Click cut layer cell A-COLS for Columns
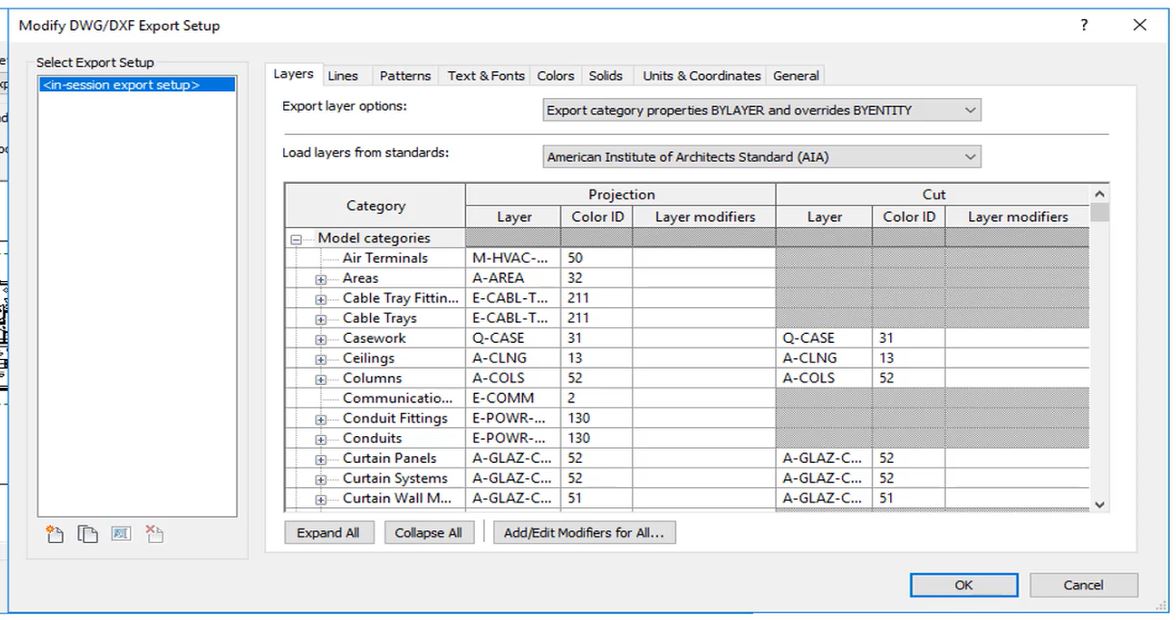 tap(824, 378)
